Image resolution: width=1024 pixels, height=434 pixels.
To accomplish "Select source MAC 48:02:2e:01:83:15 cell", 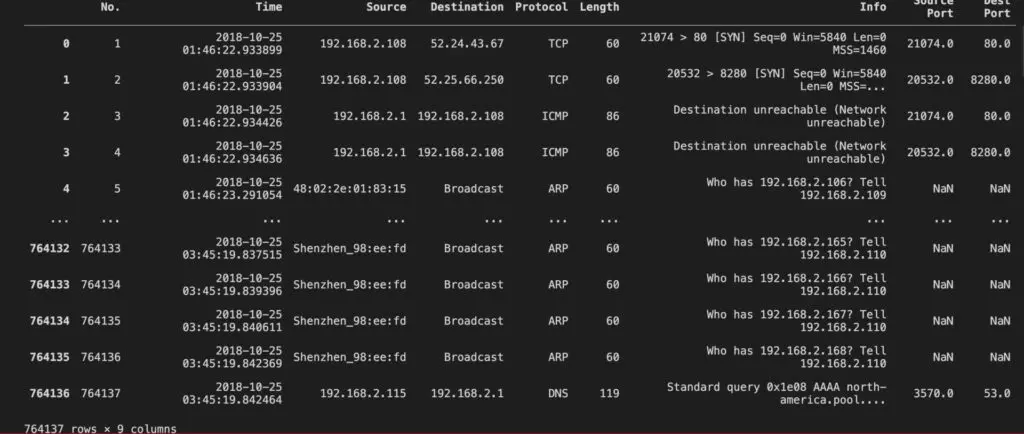I will [349, 189].
